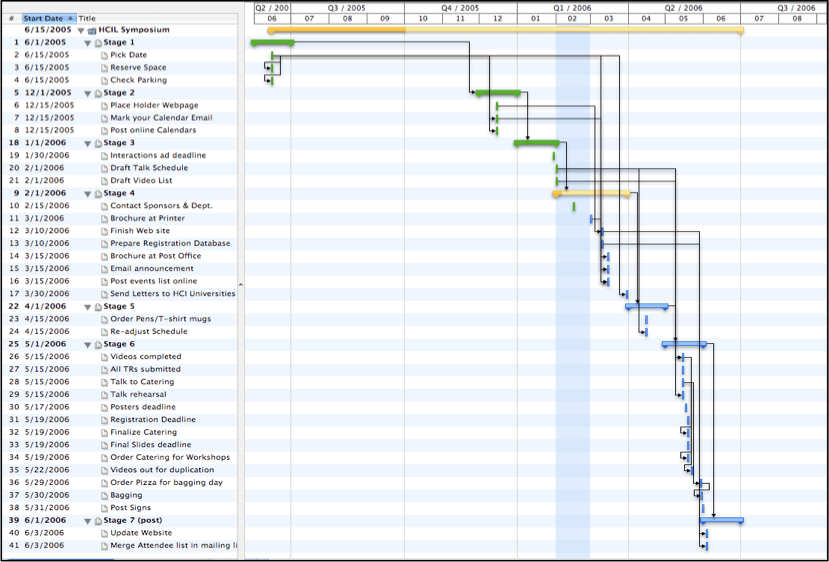Click the icon beside Contact Sponsors & Dept.
This screenshot has height=562, width=829.
pyautogui.click(x=104, y=206)
